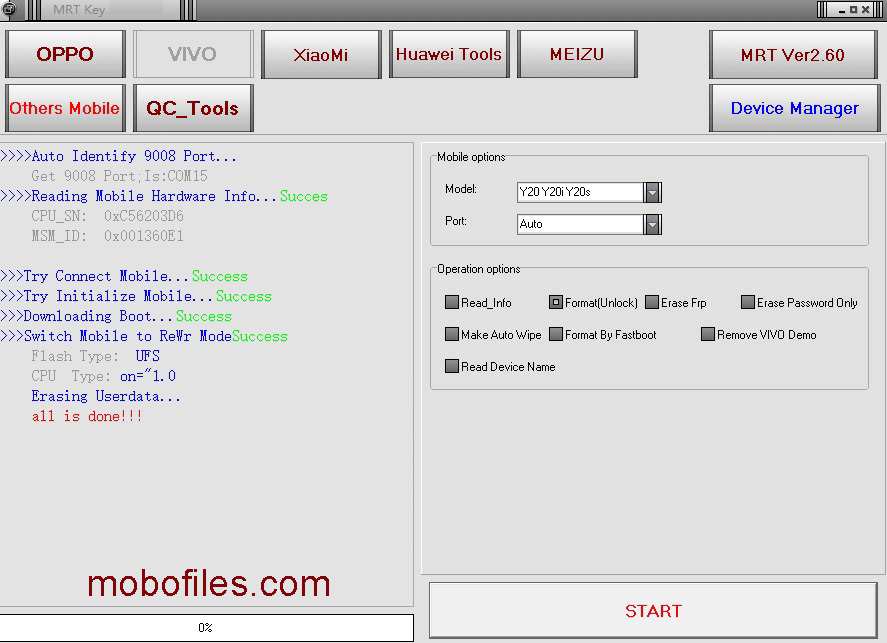The width and height of the screenshot is (887, 643).
Task: Click the app icon in title bar
Action: tap(8, 9)
